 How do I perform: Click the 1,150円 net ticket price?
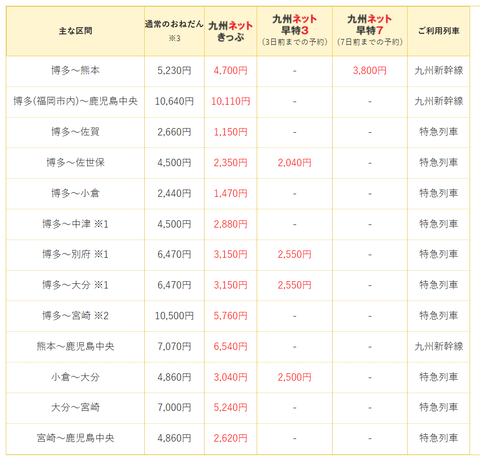click(x=230, y=132)
